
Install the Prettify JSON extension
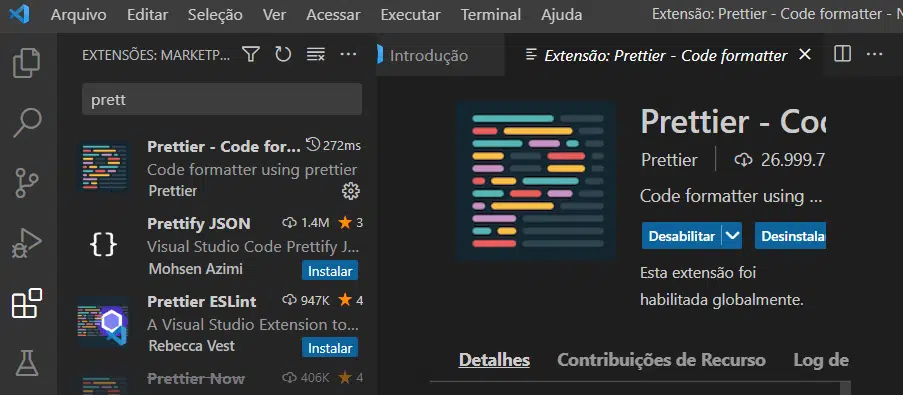click(330, 271)
